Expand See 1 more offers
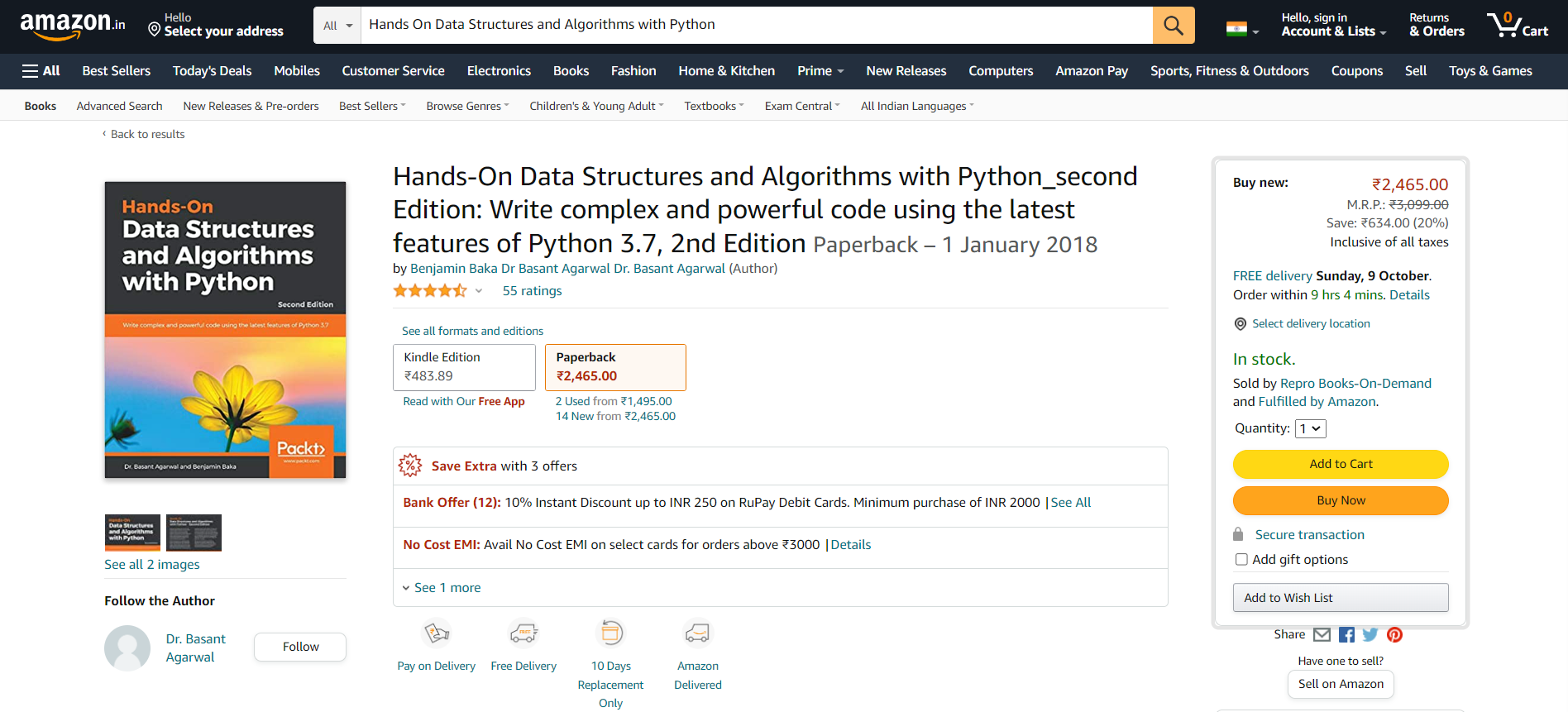Screen dimensions: 1568x712 (441, 588)
